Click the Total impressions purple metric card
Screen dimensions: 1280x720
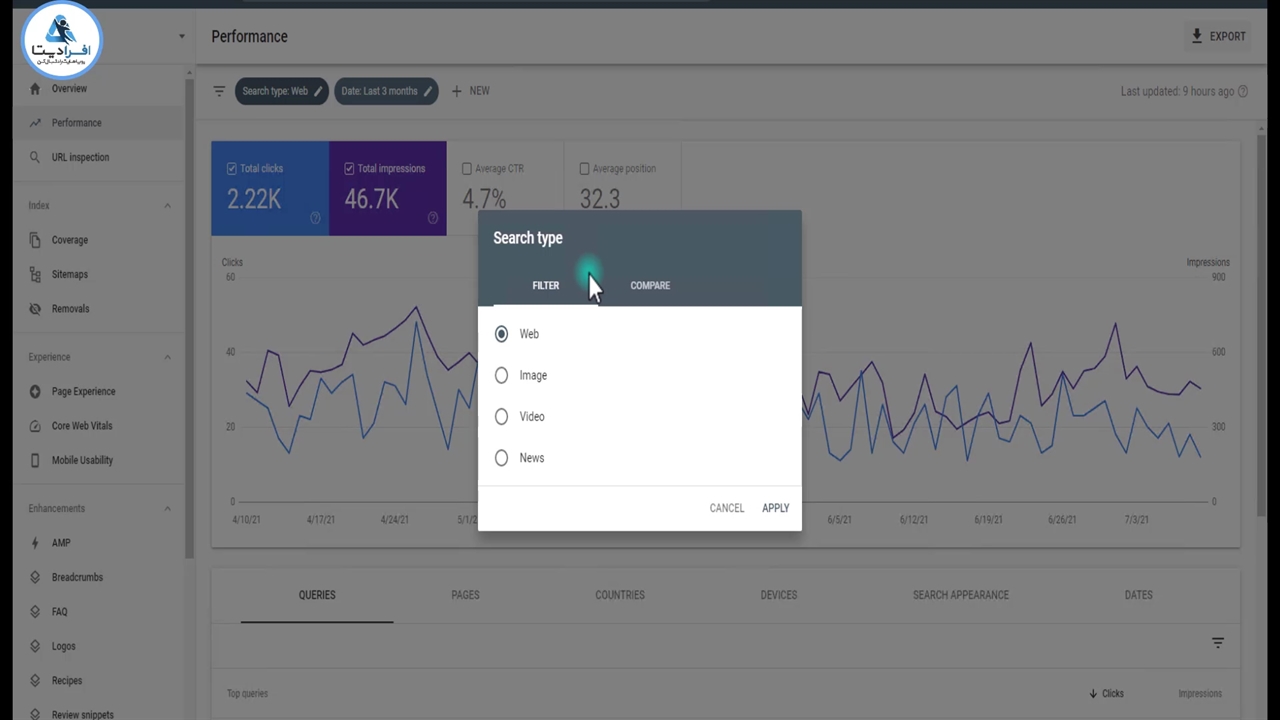(x=387, y=189)
